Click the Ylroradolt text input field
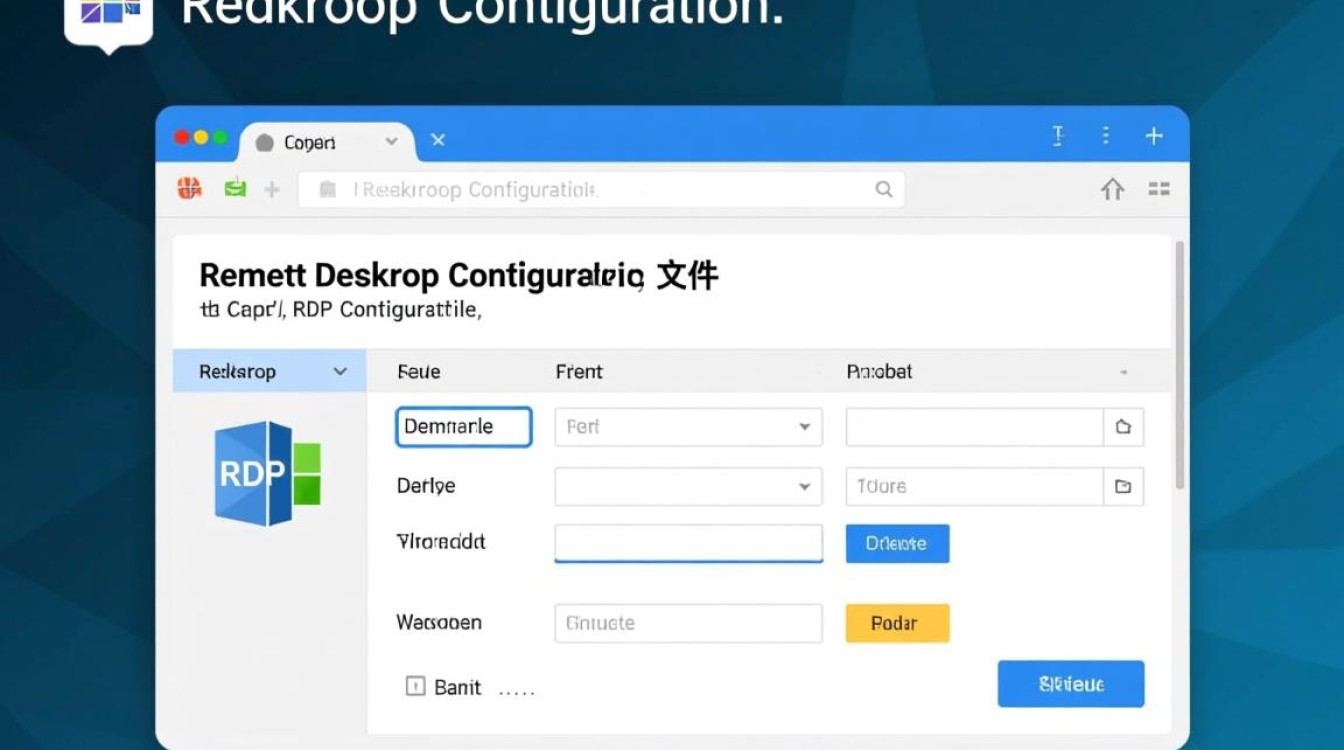 pyautogui.click(x=688, y=544)
